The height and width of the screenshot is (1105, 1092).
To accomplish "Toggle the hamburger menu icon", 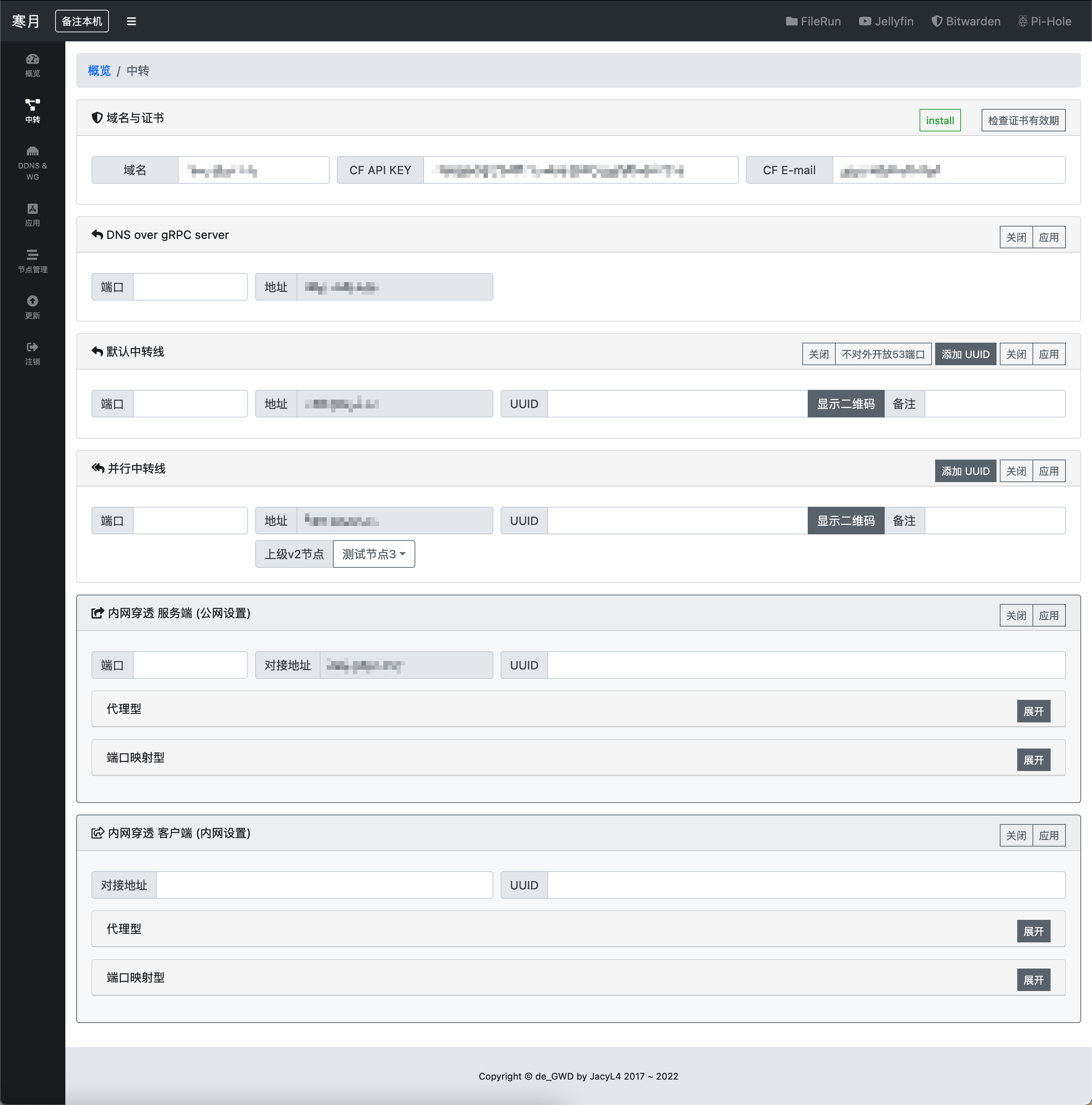I will click(131, 21).
